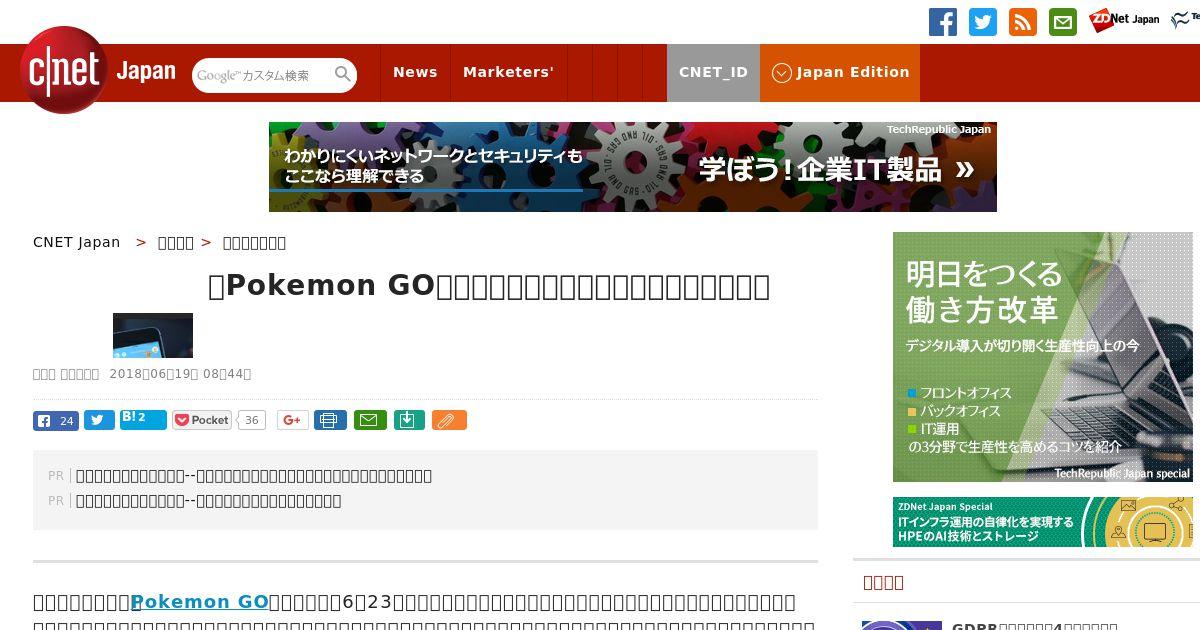Image resolution: width=1200 pixels, height=630 pixels.
Task: Open the ZDNet Japan logo link
Action: pos(1124,20)
